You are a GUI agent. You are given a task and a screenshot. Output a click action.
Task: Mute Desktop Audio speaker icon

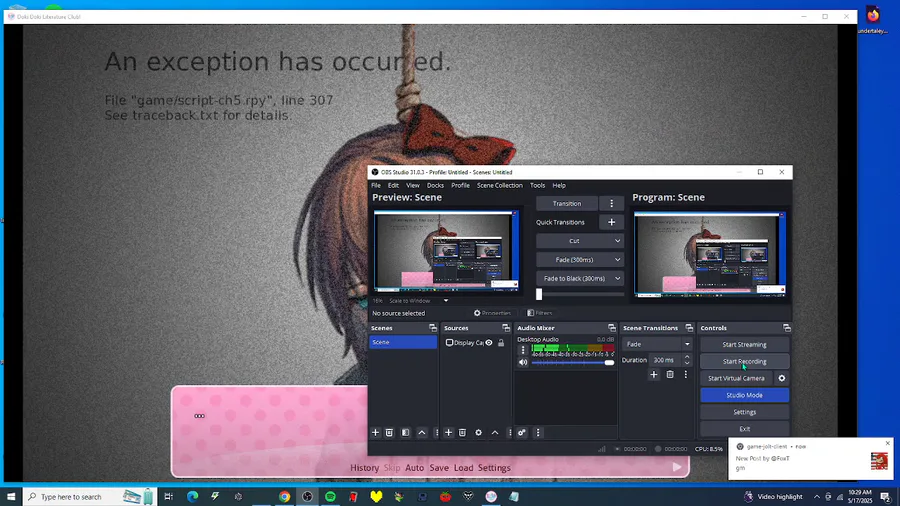tap(523, 363)
